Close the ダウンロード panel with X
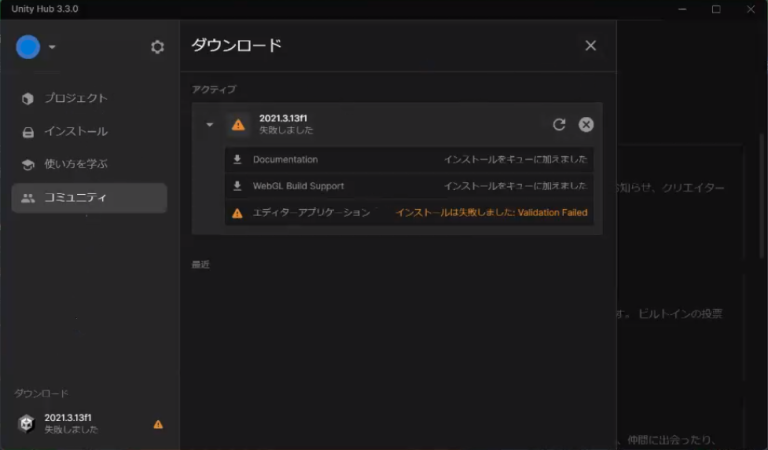The image size is (768, 450). point(590,45)
